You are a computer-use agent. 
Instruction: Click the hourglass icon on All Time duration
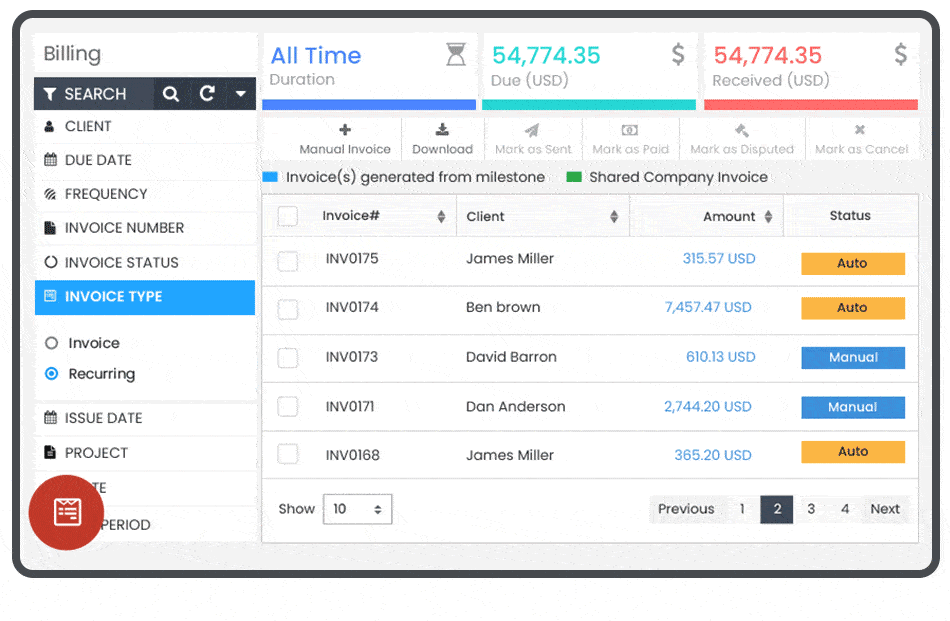click(456, 54)
